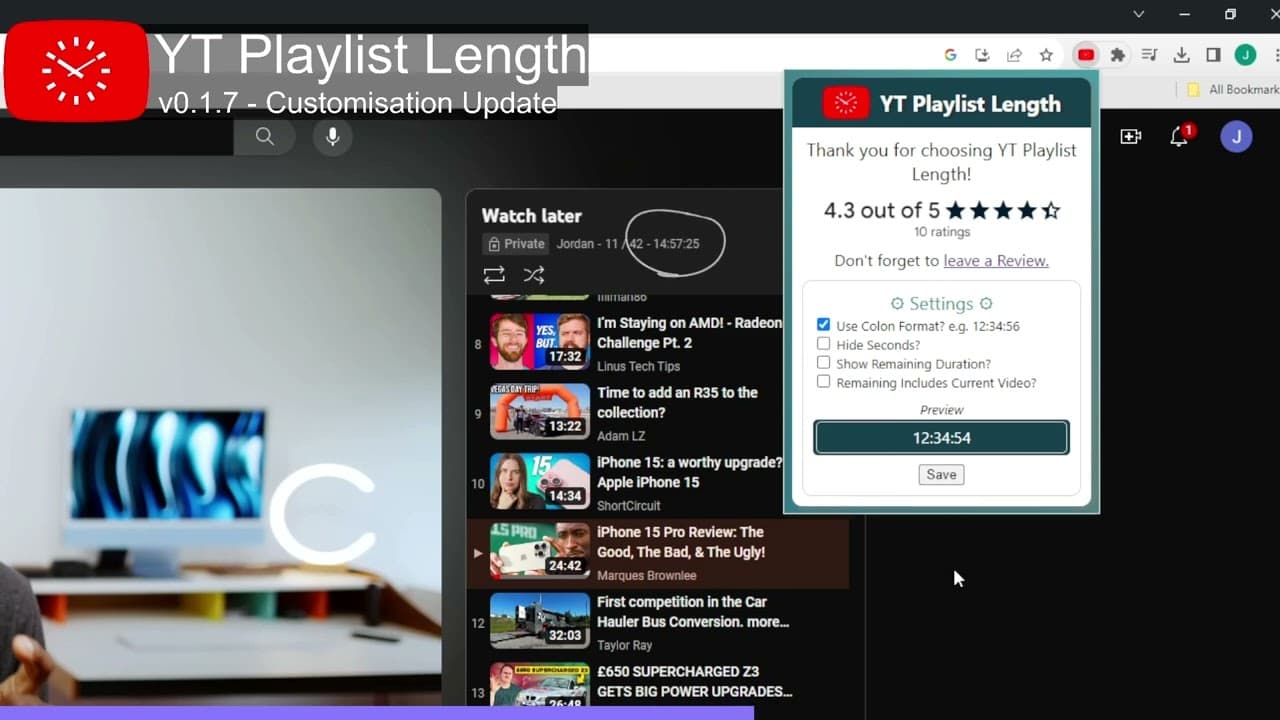Uncheck Use Colon Format checkbox
Image resolution: width=1280 pixels, height=720 pixels.
pyautogui.click(x=823, y=325)
